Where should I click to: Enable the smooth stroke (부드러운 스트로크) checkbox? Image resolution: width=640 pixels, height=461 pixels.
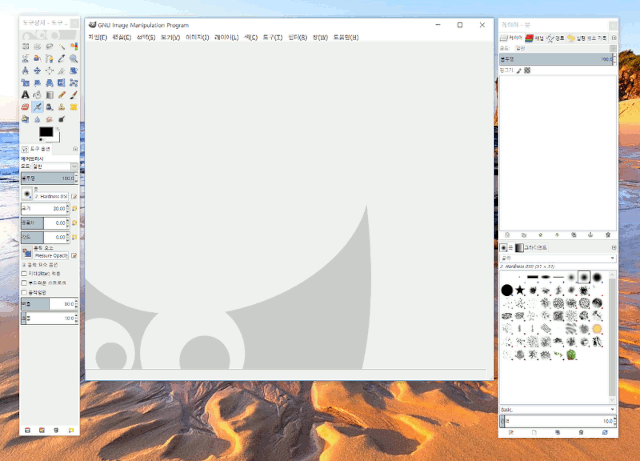[25, 282]
